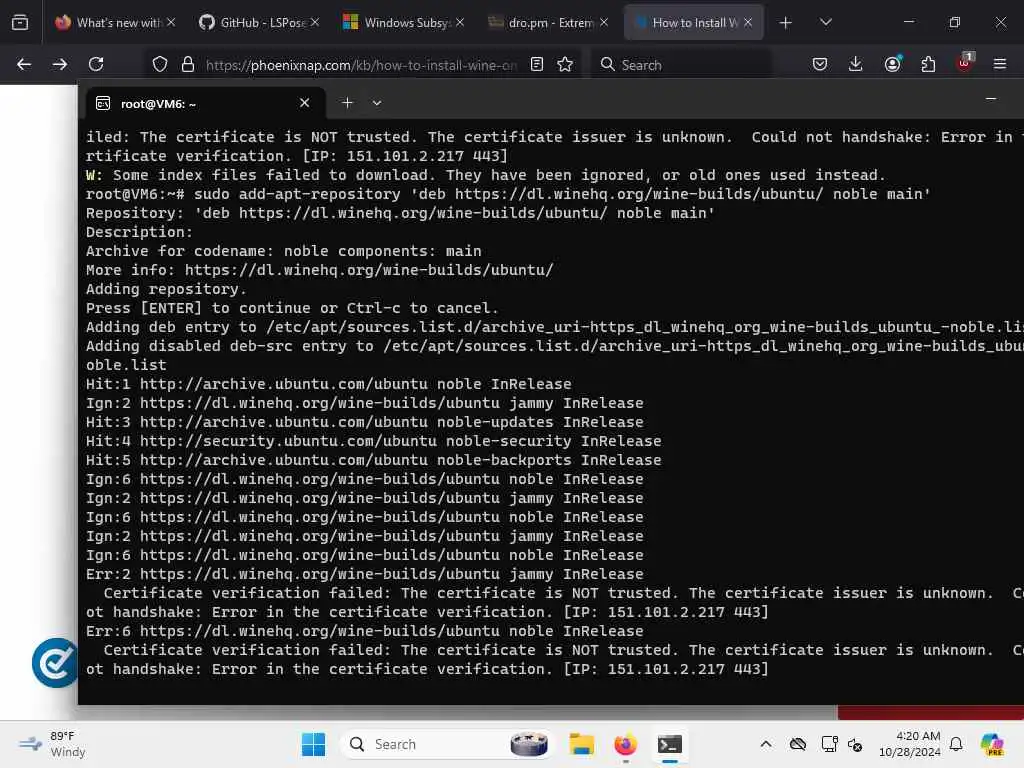1024x768 pixels.
Task: Open the Windows Start menu
Action: click(x=313, y=744)
